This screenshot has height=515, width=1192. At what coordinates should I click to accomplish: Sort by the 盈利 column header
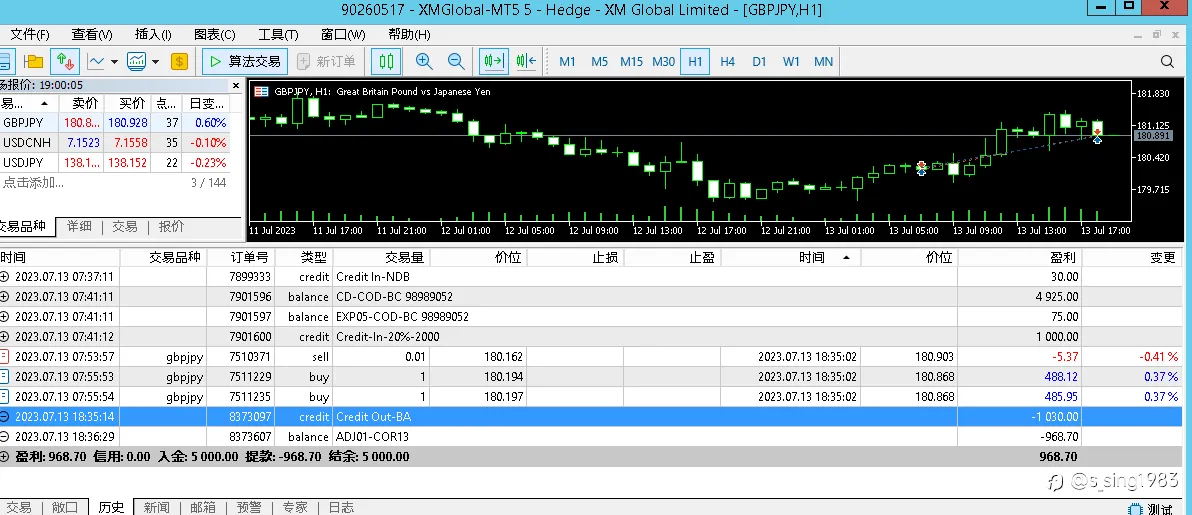tap(1020, 258)
